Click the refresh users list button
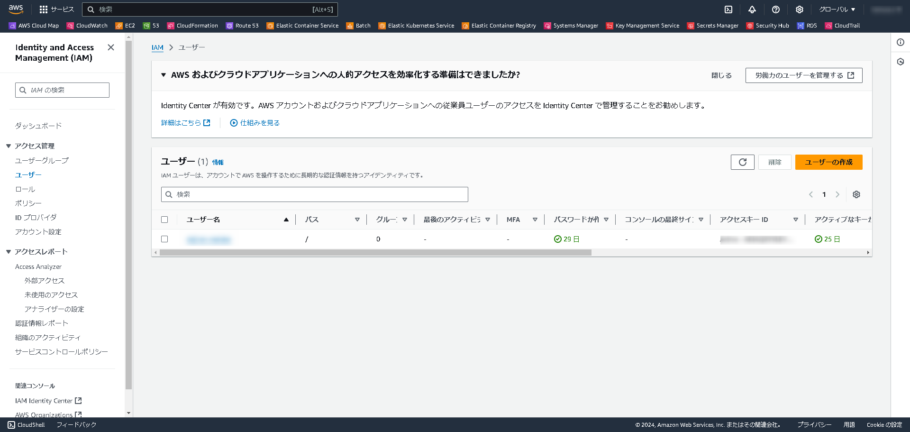Image resolution: width=910 pixels, height=432 pixels. 742,162
